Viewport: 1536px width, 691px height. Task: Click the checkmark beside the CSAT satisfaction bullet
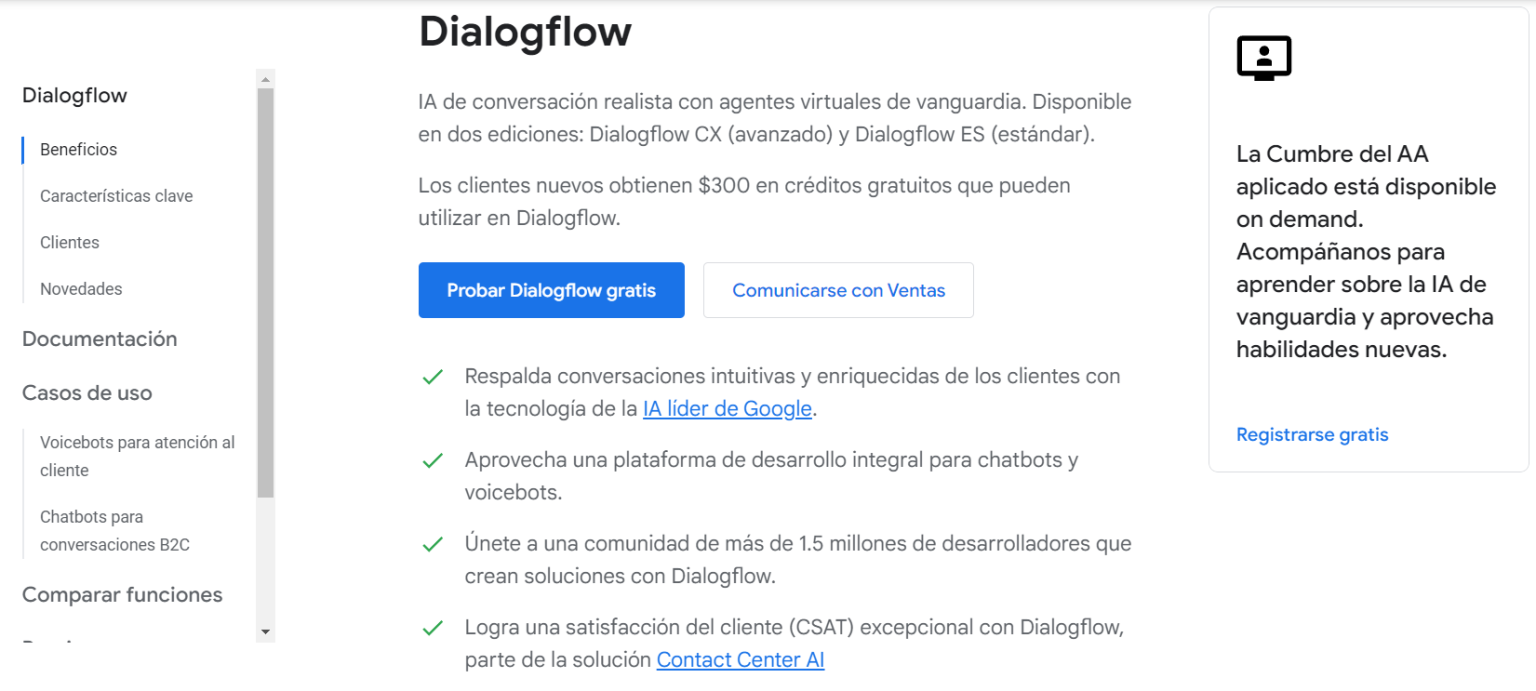432,628
